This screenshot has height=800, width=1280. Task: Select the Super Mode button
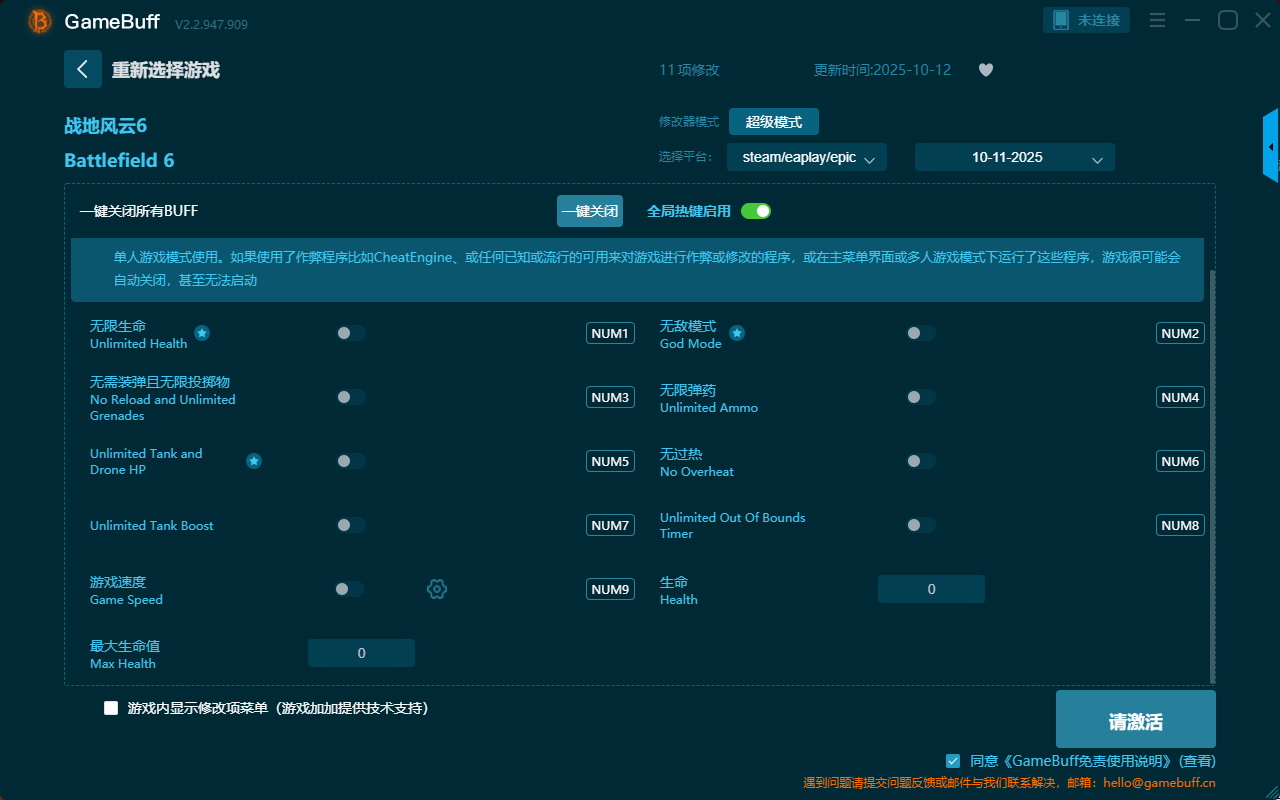[x=773, y=122]
